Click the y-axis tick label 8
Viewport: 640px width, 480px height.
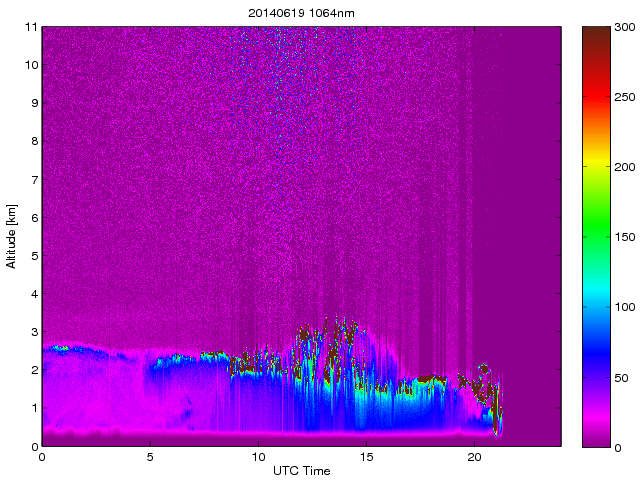coord(35,141)
